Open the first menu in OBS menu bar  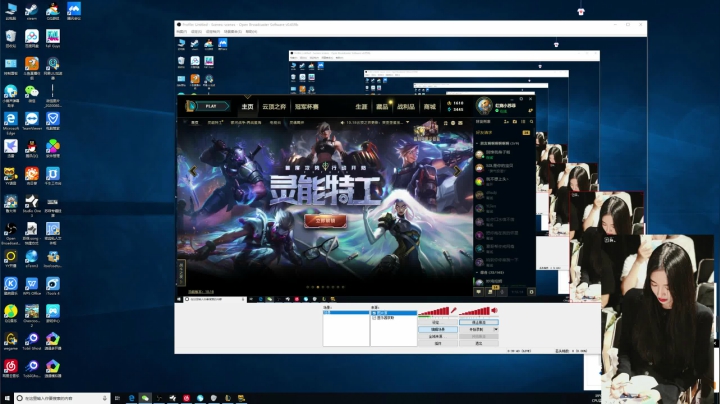[181, 32]
